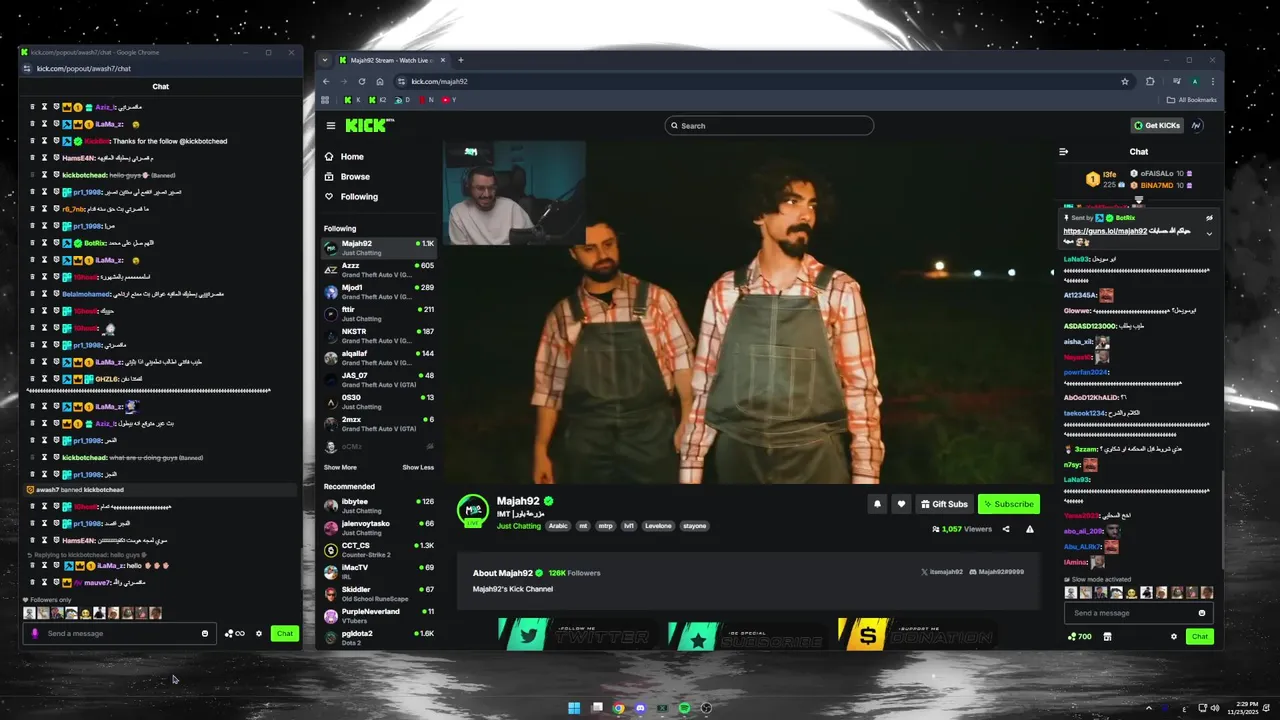Share the stream via share icon
Viewport: 1280px width, 720px height.
tap(1006, 529)
